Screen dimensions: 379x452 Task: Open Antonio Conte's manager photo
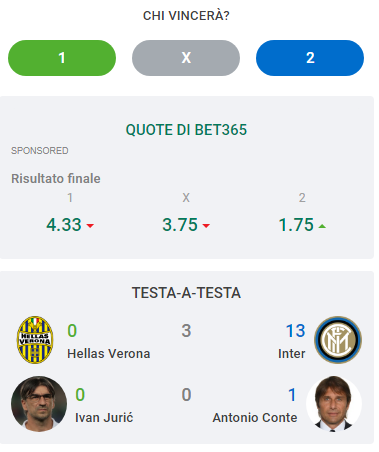(334, 404)
